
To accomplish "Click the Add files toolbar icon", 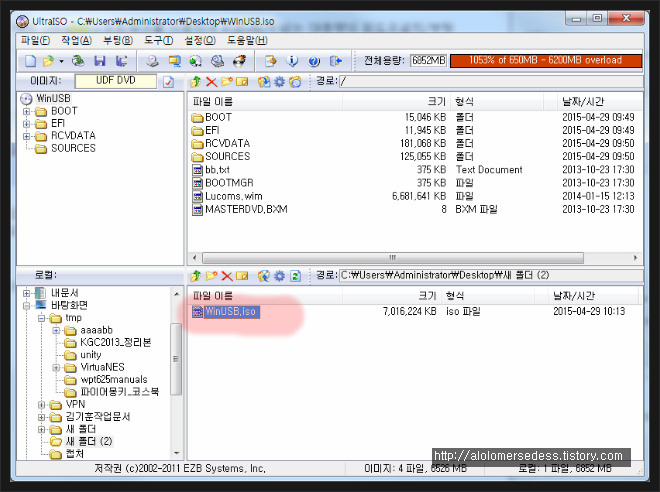I will [270, 61].
